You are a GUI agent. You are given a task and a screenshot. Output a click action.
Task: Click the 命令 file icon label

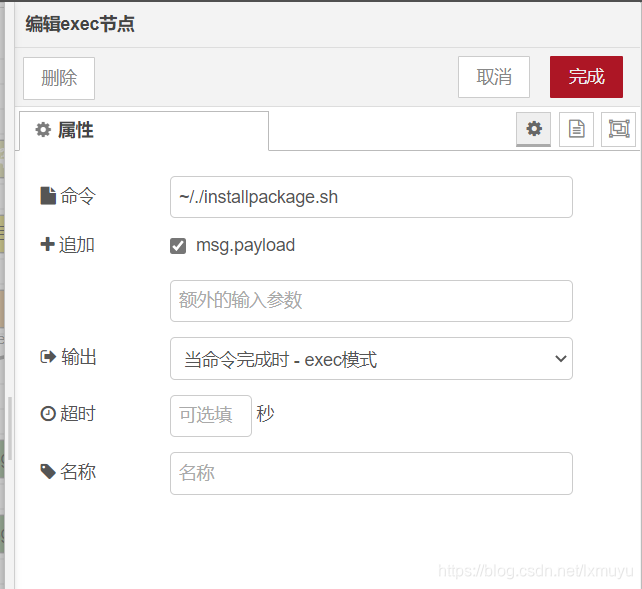pyautogui.click(x=48, y=196)
